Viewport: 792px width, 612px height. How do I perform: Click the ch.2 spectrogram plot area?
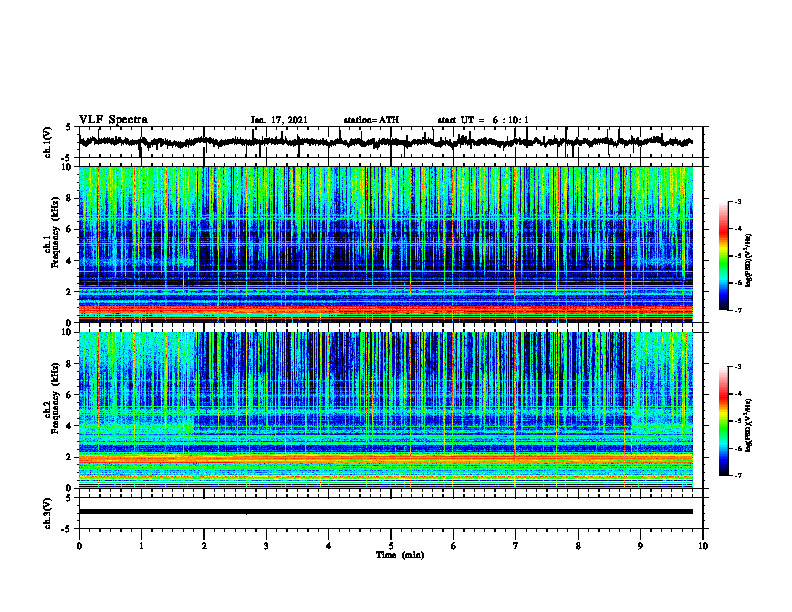tap(386, 410)
